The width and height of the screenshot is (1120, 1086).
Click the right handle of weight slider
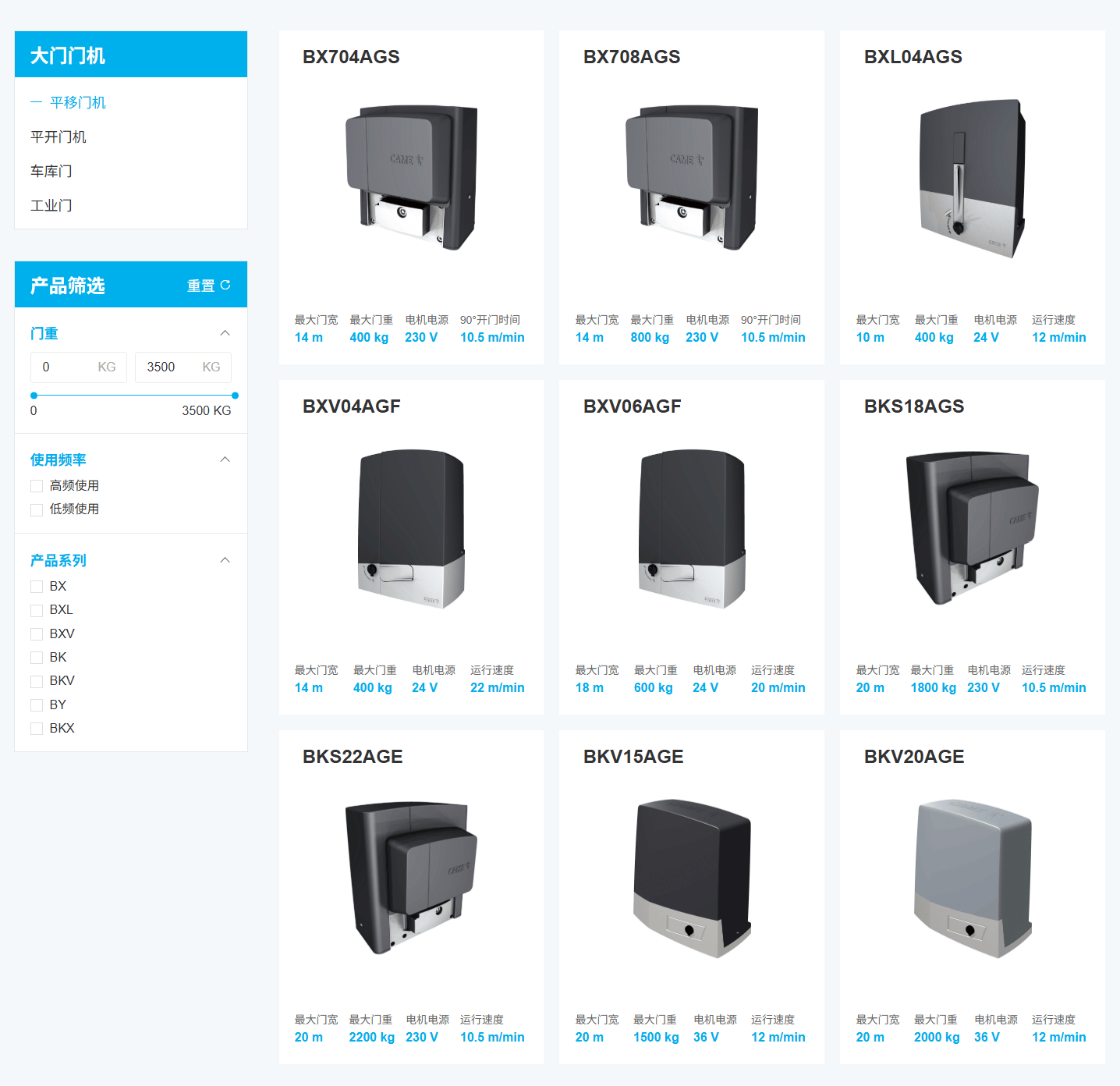pos(235,396)
